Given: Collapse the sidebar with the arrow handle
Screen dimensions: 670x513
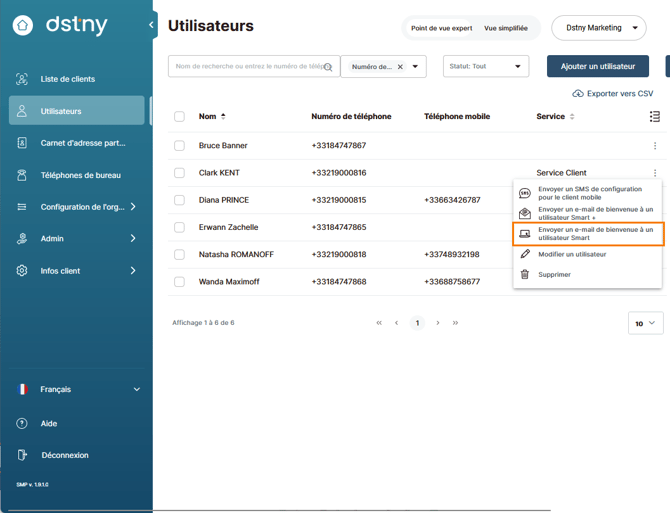Looking at the screenshot, I should (152, 25).
